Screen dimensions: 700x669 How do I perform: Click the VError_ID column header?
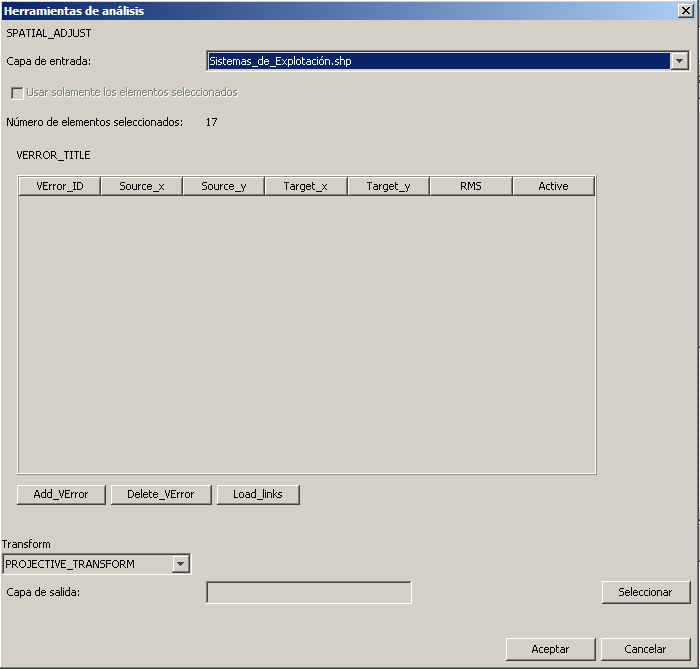click(60, 186)
